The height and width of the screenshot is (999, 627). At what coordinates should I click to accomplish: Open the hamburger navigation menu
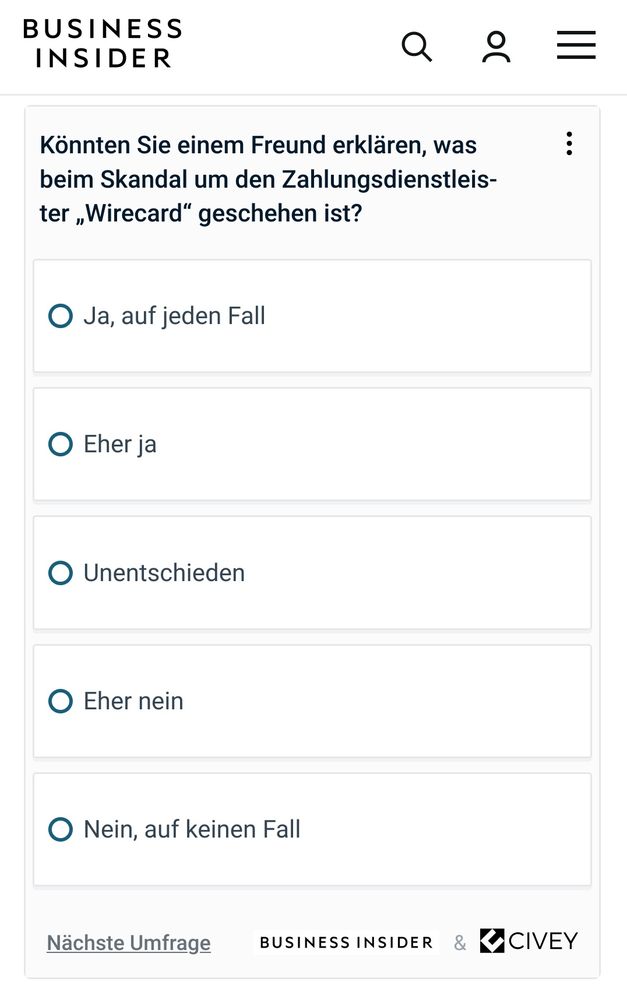[576, 45]
